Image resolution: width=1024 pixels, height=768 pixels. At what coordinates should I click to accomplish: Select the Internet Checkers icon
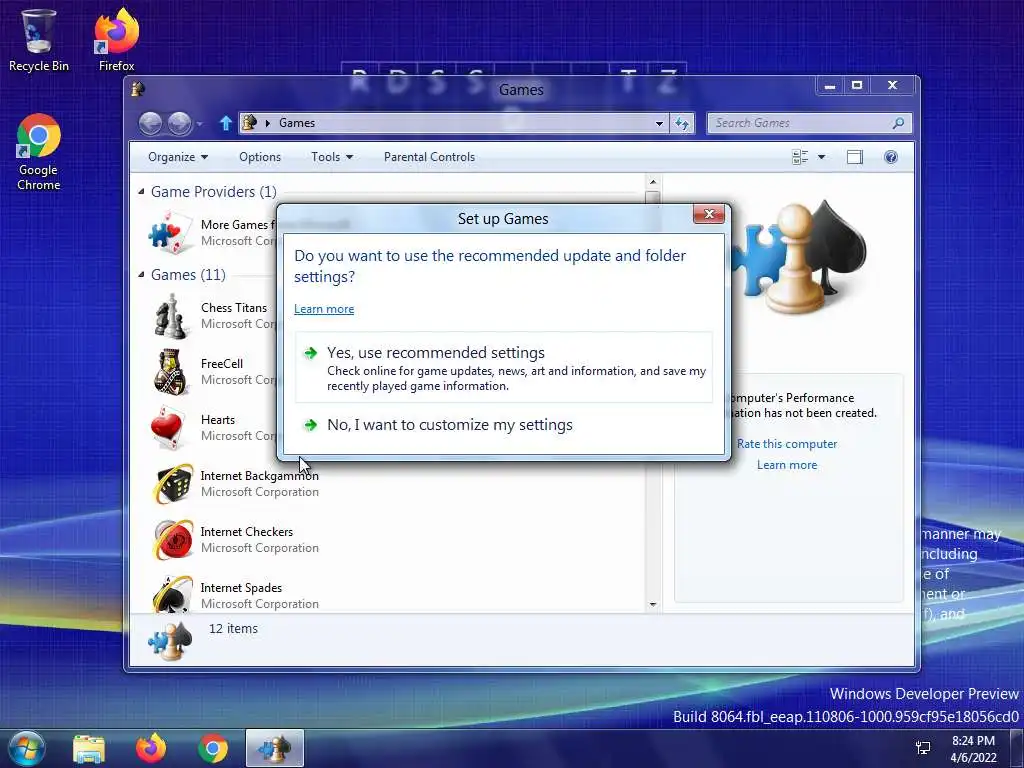[x=172, y=540]
